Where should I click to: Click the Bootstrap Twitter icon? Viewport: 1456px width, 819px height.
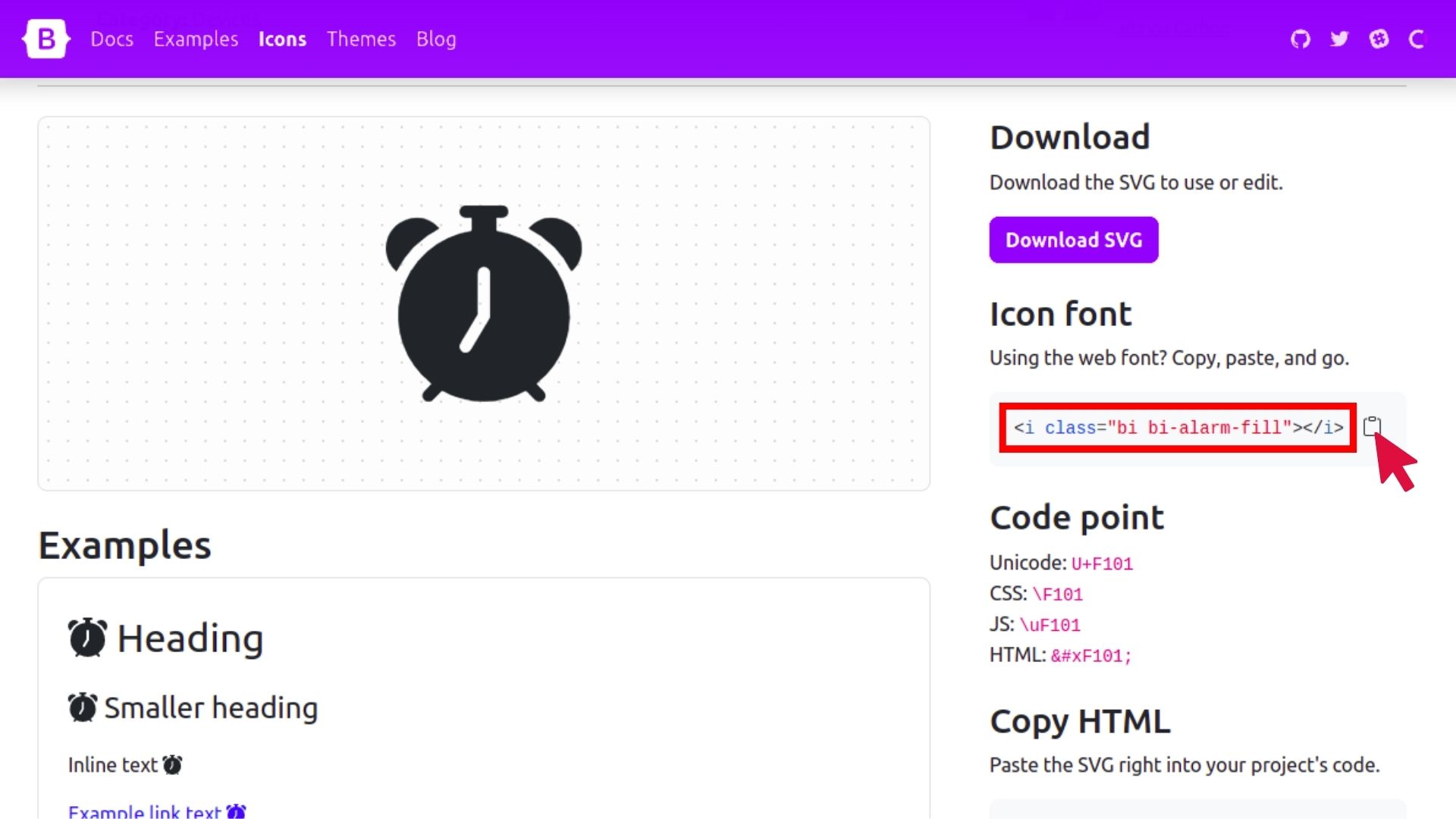pyautogui.click(x=1339, y=39)
